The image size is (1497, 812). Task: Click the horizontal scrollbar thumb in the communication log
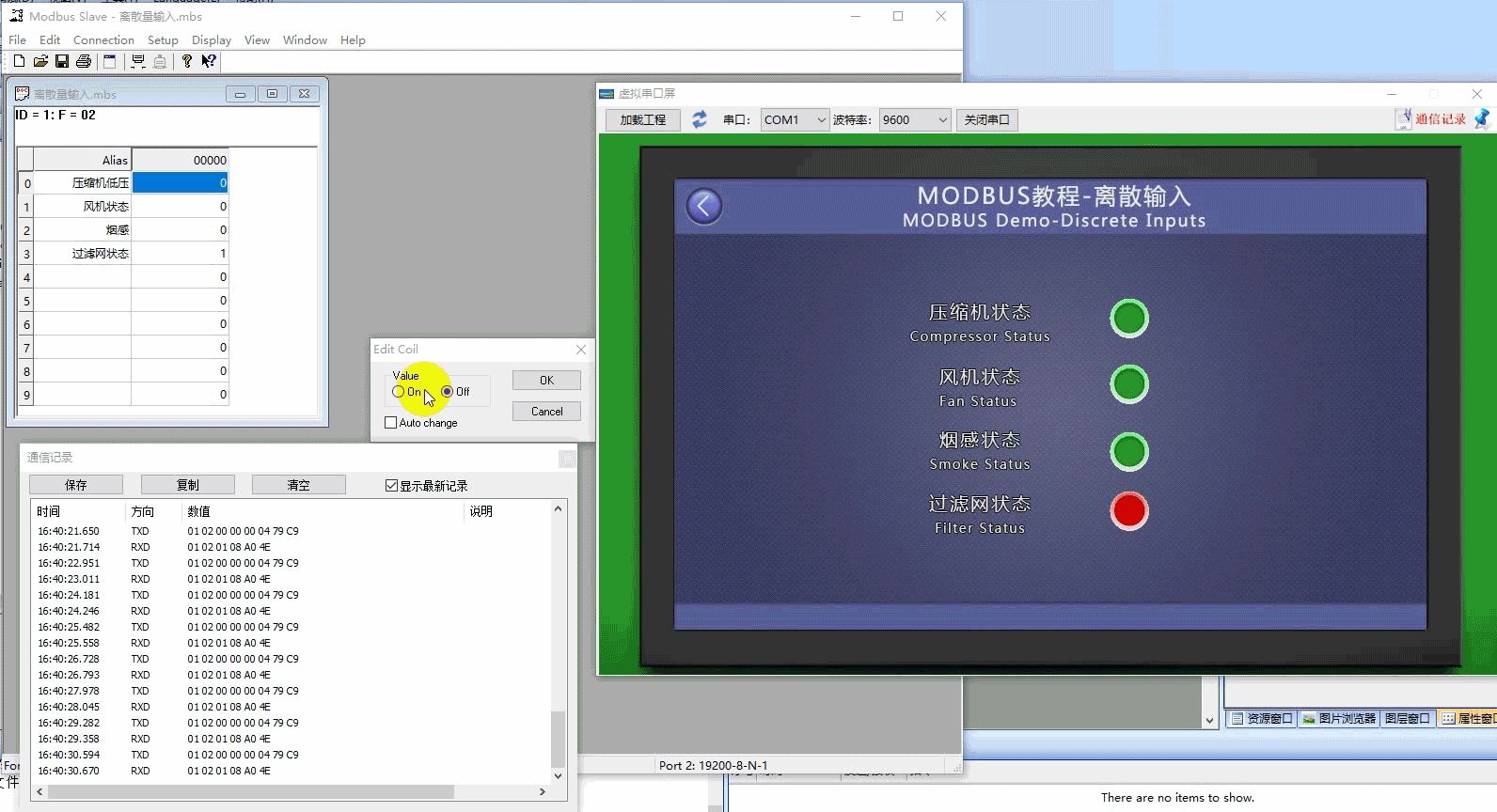coord(250,792)
